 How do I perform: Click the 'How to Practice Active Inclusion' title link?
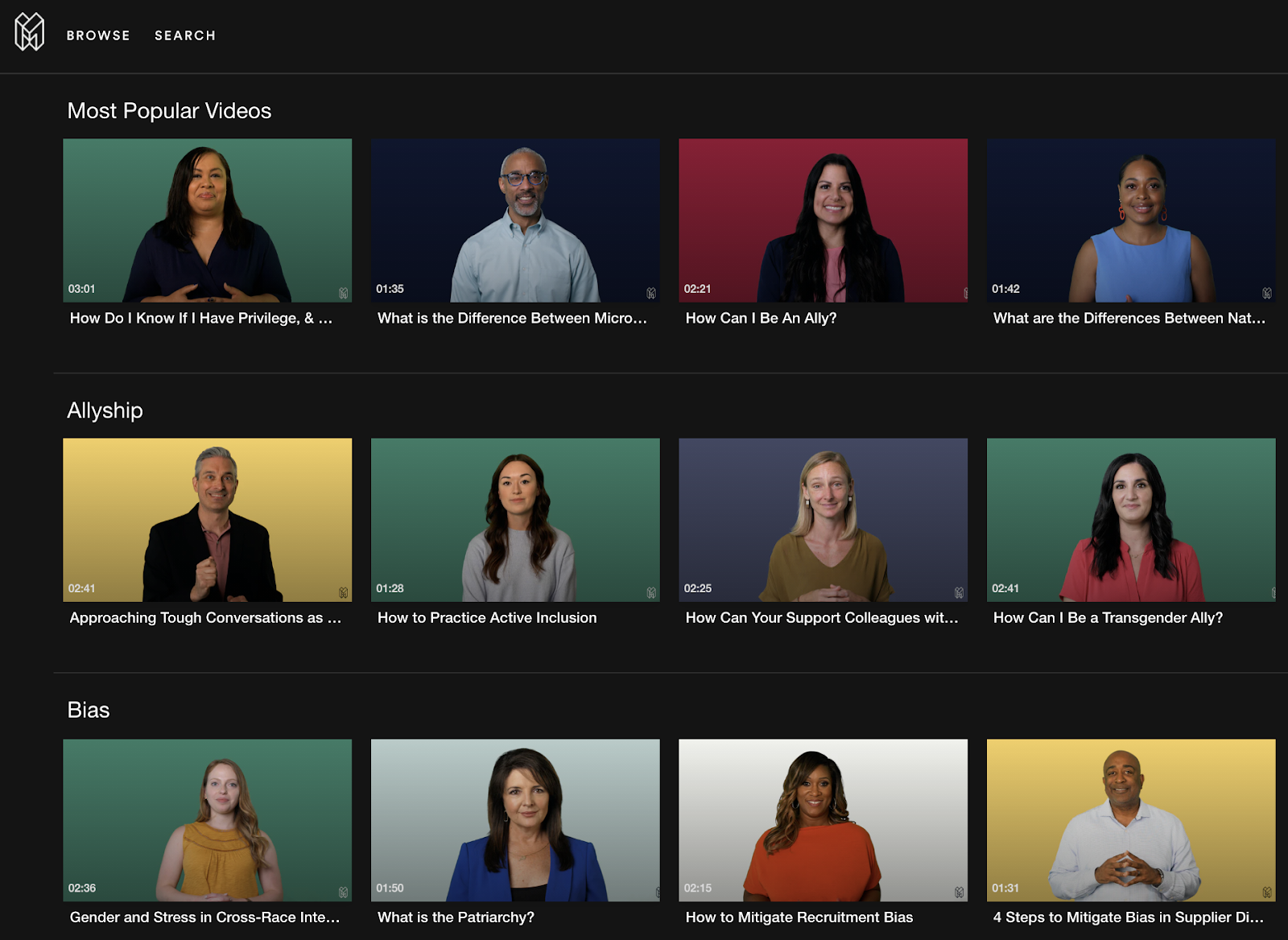pyautogui.click(x=487, y=617)
